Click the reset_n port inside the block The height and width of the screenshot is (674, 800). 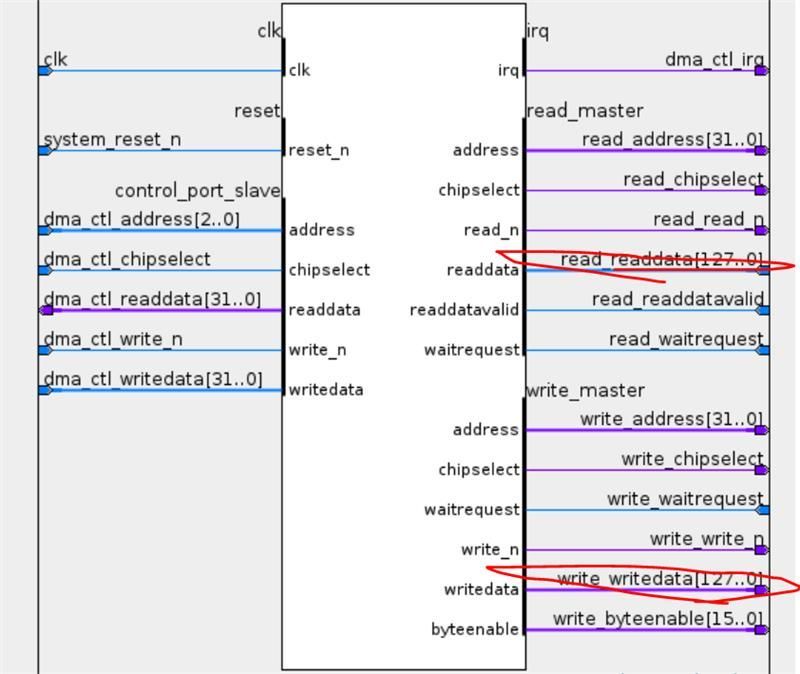pos(319,151)
